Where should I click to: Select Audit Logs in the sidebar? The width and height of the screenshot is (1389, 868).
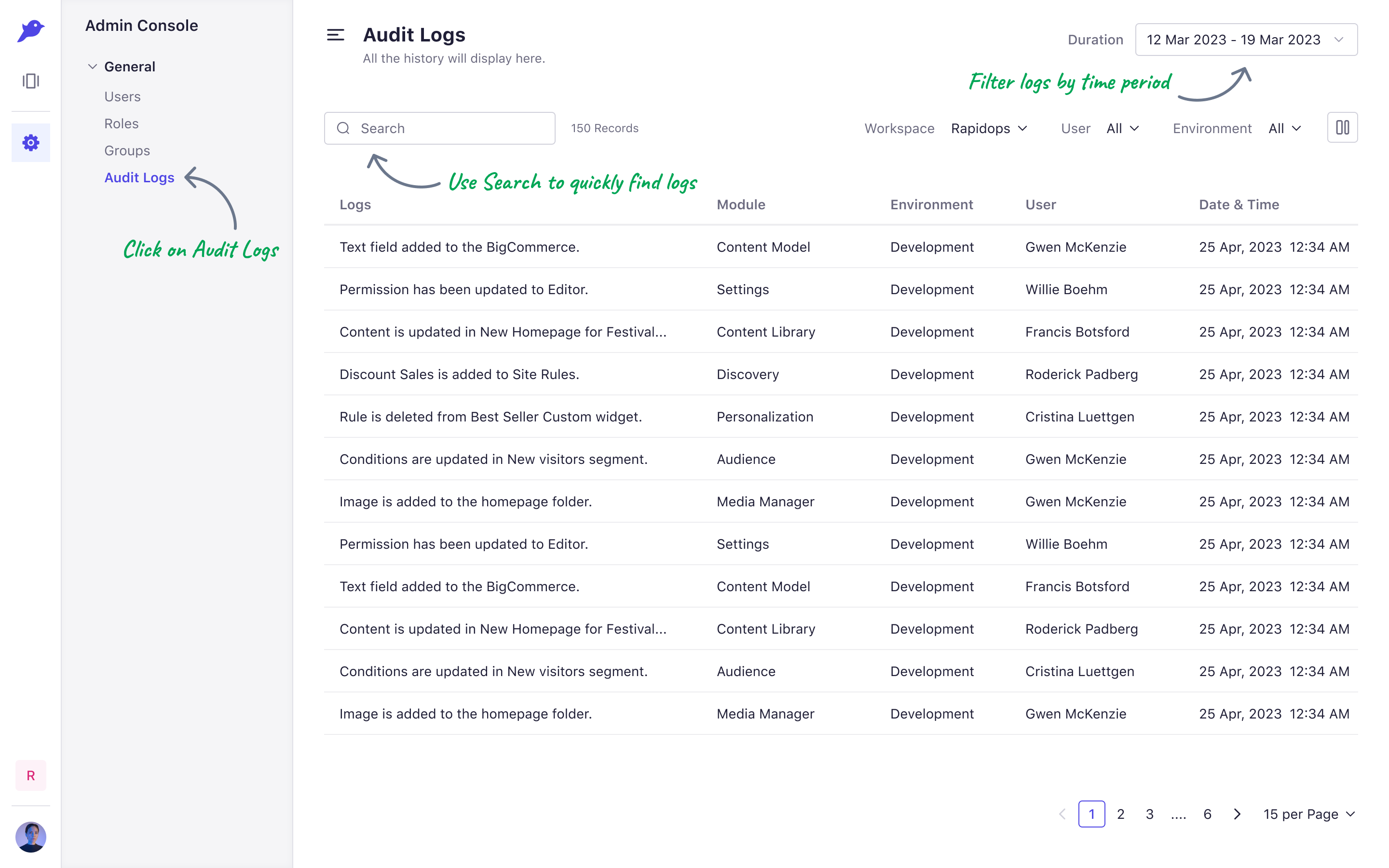(139, 177)
